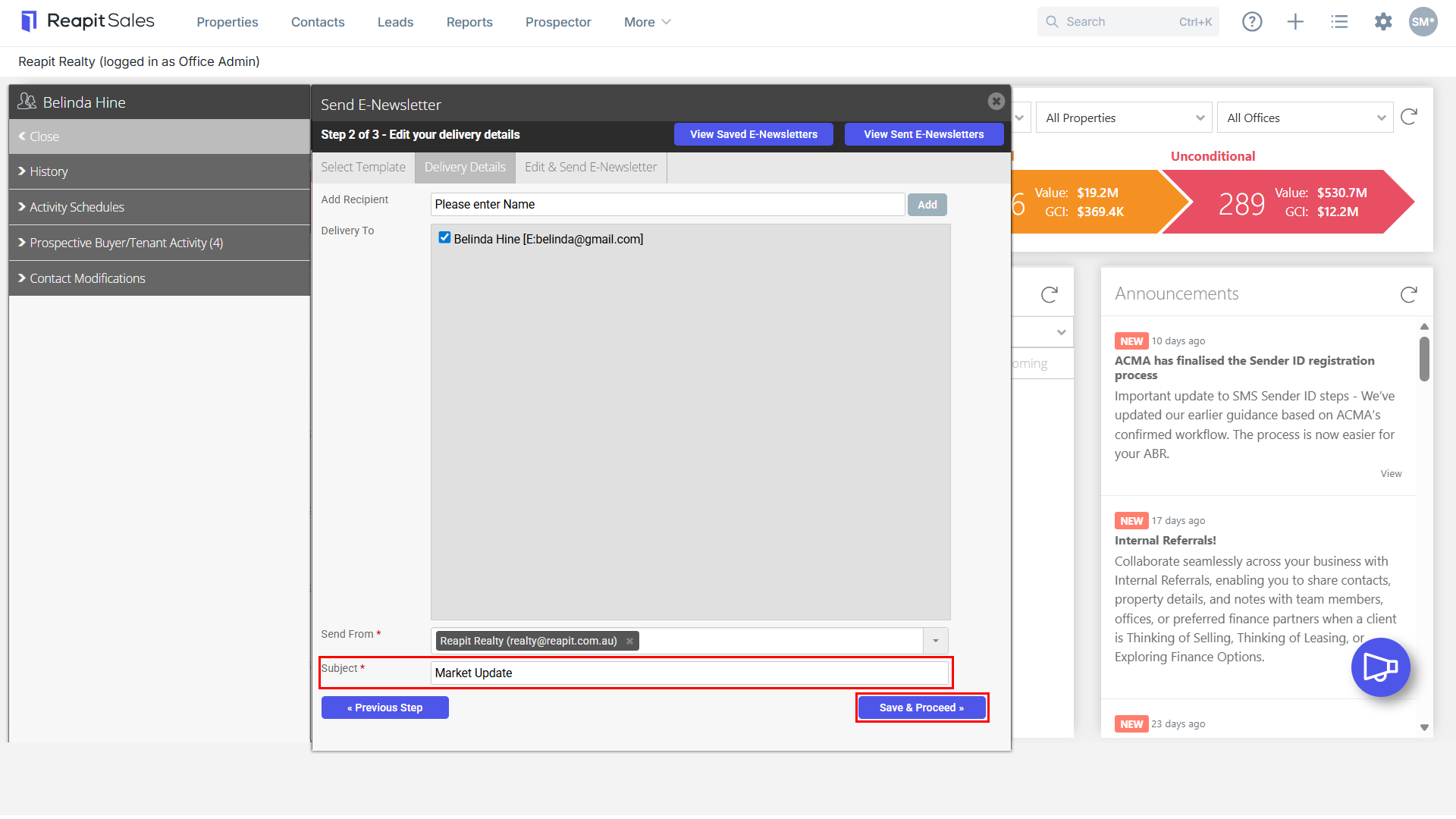Viewport: 1456px width, 819px height.
Task: Click the Save & Proceed button
Action: (921, 708)
